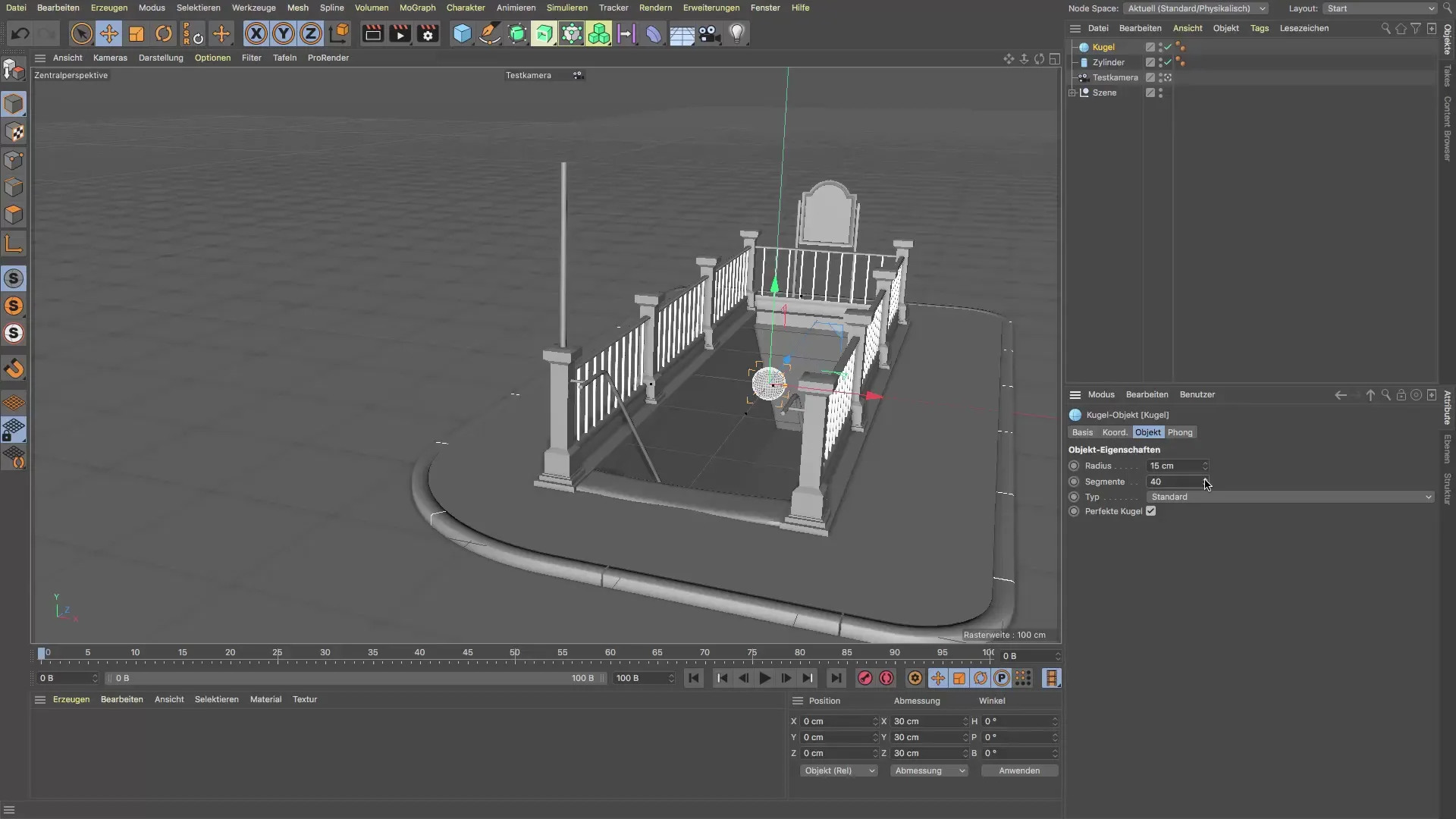The height and width of the screenshot is (819, 1456).
Task: Add an Extrude generator object
Action: (x=544, y=34)
